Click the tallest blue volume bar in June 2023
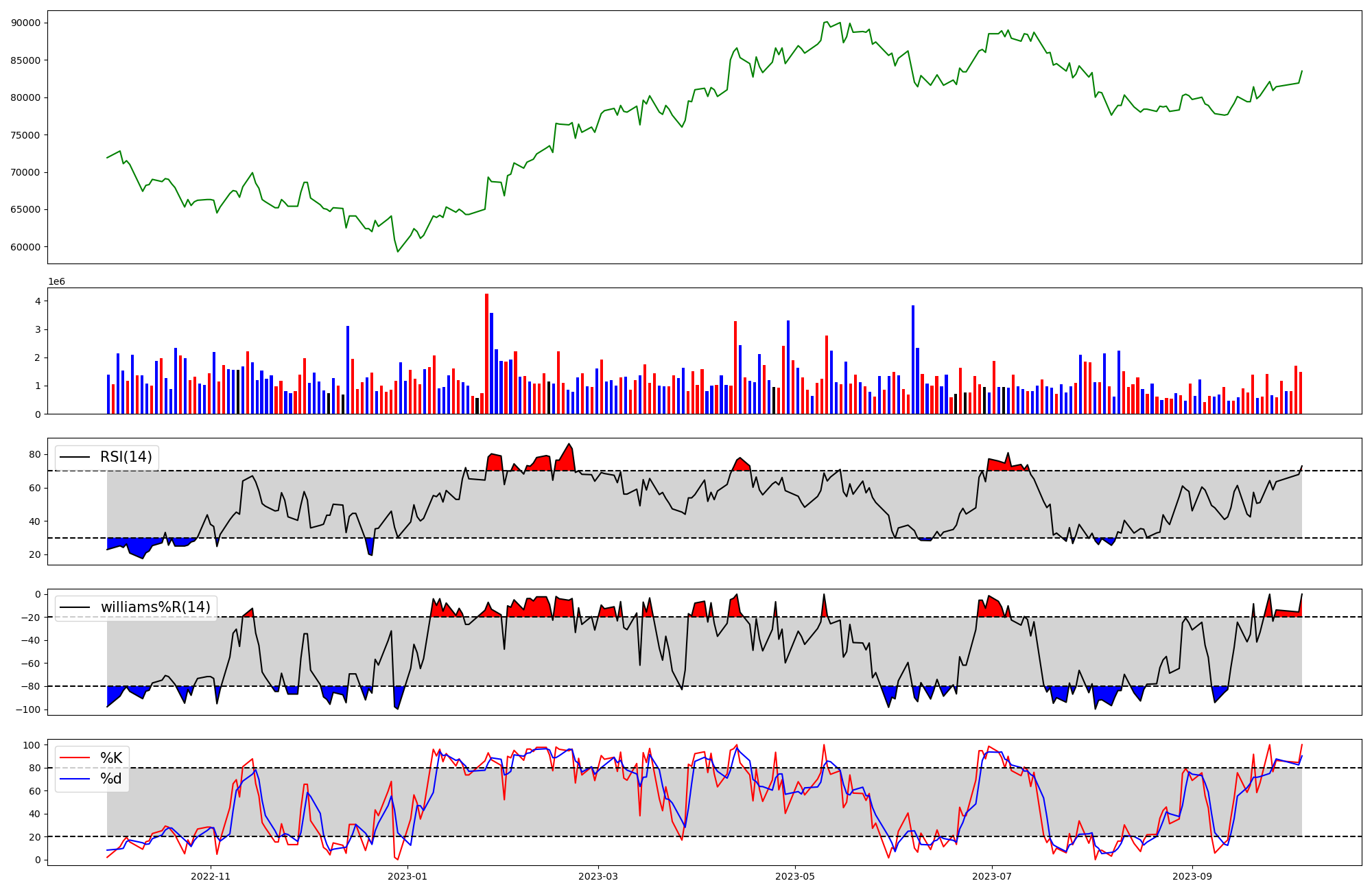Screen dimensions: 1372x892 click(913, 360)
